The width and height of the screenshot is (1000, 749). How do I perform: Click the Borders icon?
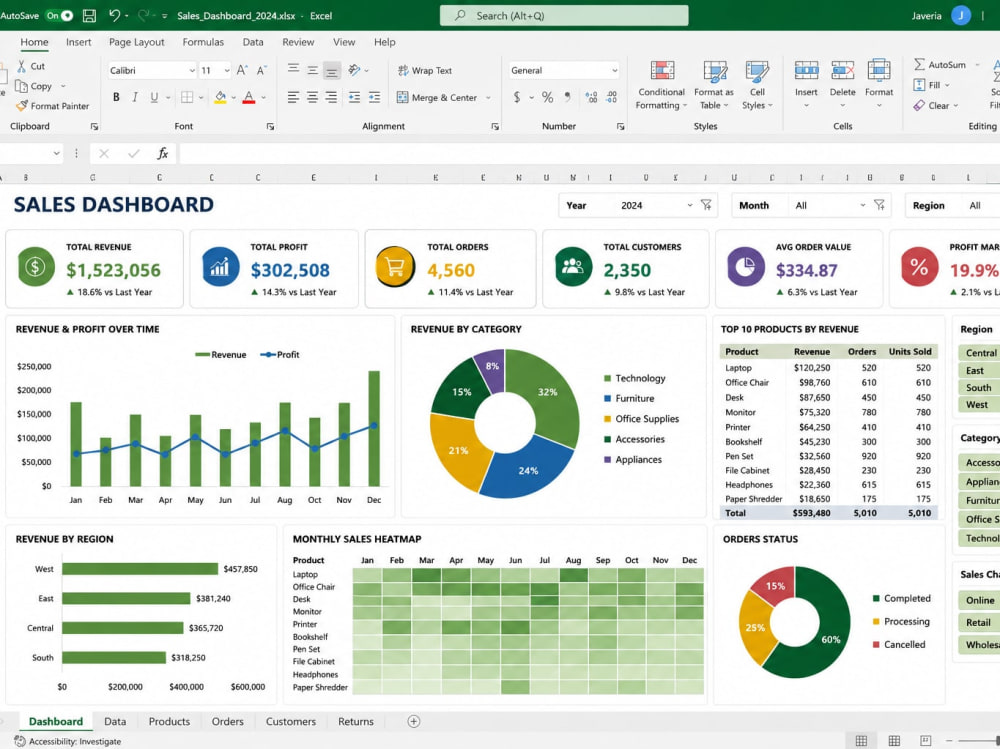pyautogui.click(x=187, y=97)
